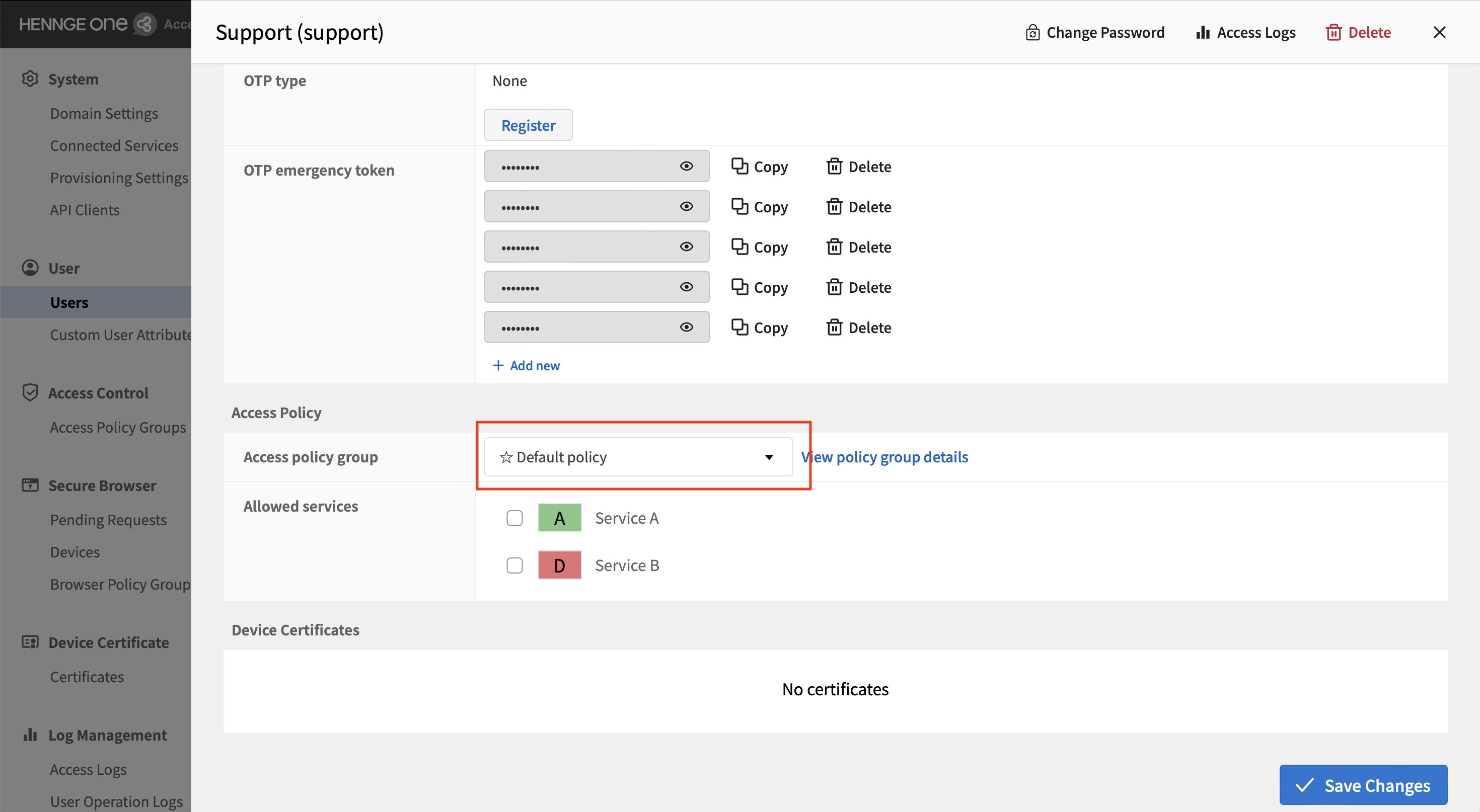Click the Secure Browser window icon

(x=30, y=485)
